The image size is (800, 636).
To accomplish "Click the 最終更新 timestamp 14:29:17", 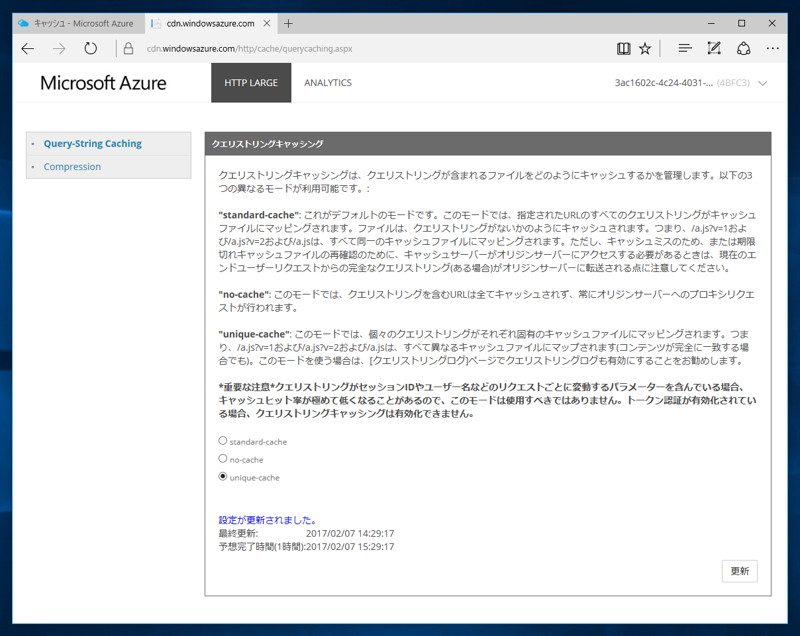I will pos(350,533).
